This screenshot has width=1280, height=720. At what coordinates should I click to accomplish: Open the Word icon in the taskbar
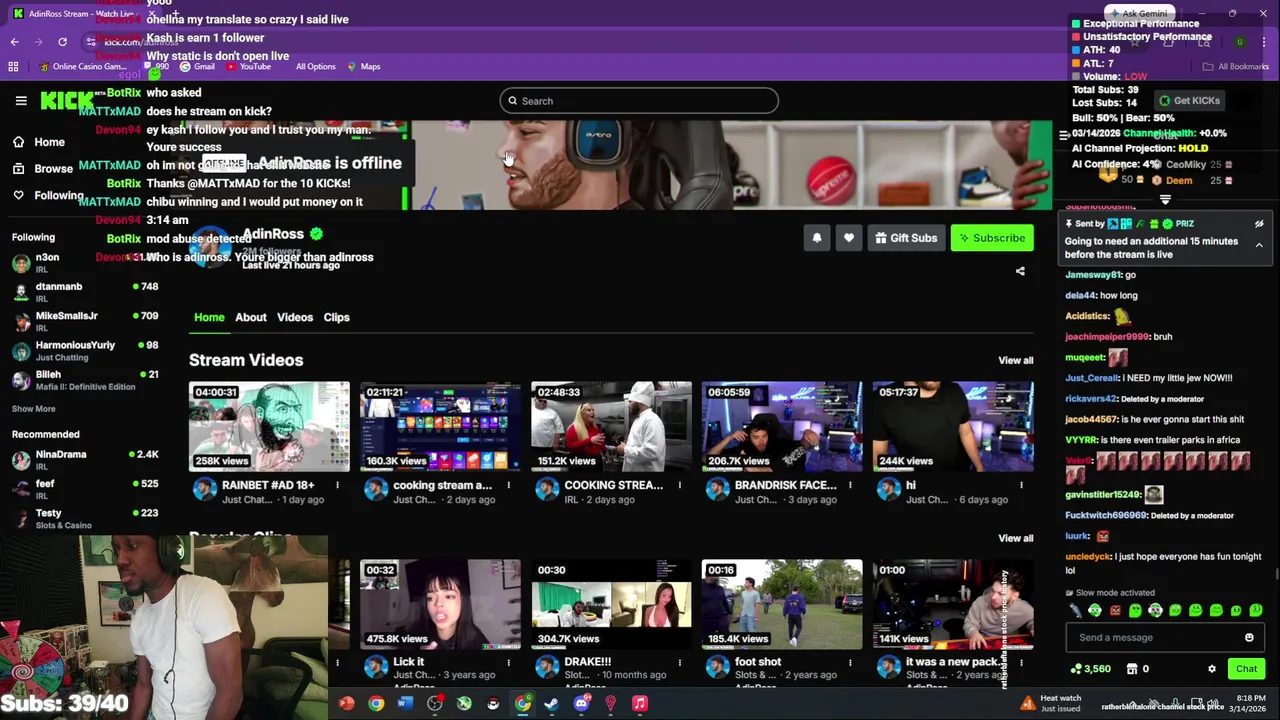click(x=405, y=704)
